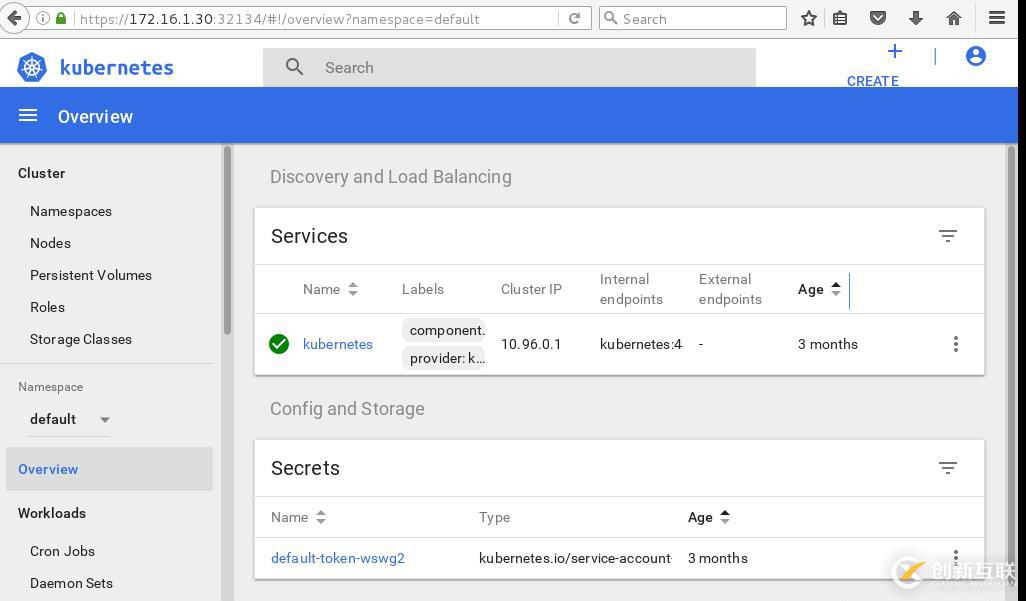The height and width of the screenshot is (601, 1026).
Task: Open the Secrets filter icon
Action: (x=947, y=468)
